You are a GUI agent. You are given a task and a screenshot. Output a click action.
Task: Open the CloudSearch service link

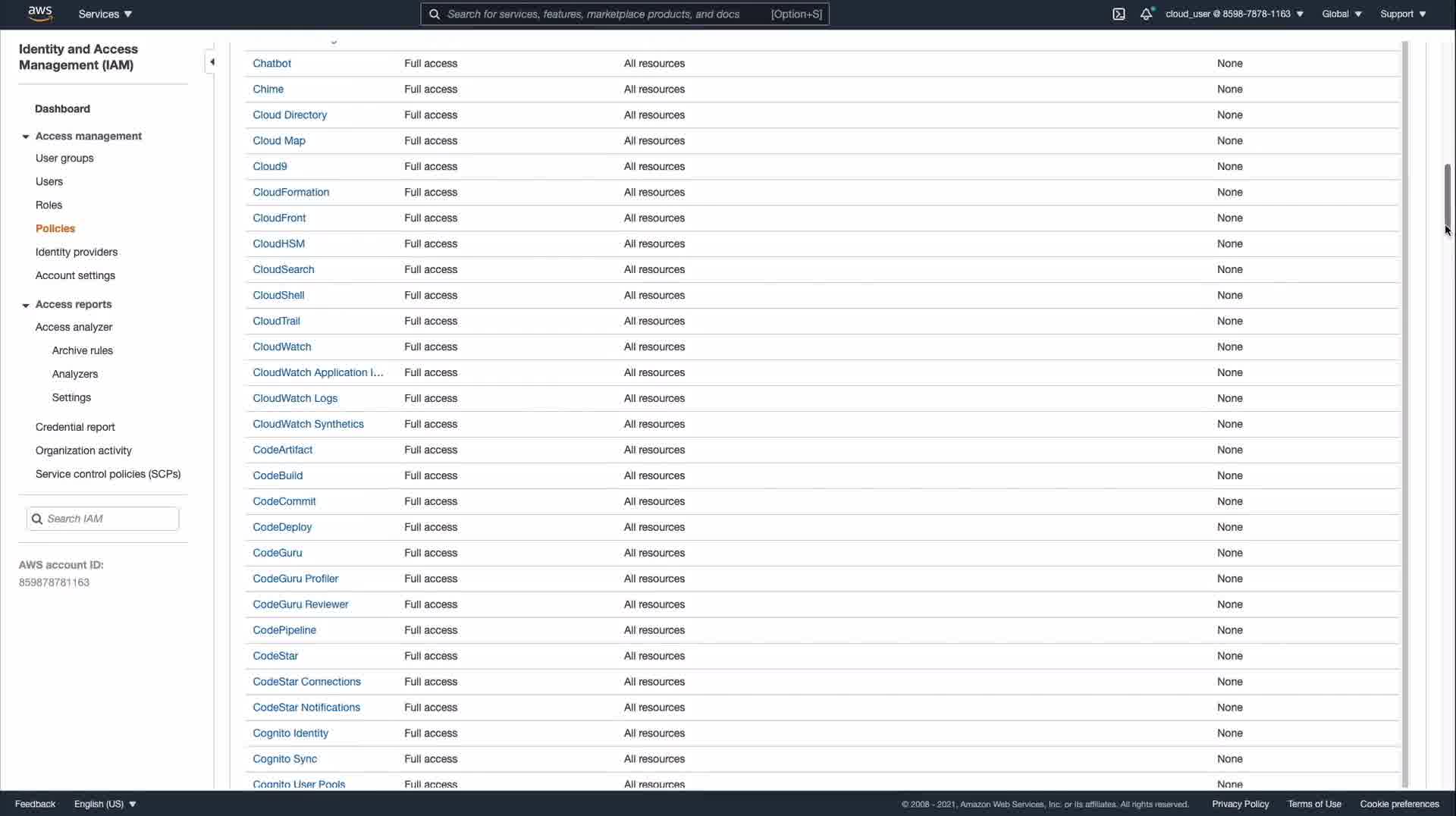(x=284, y=270)
